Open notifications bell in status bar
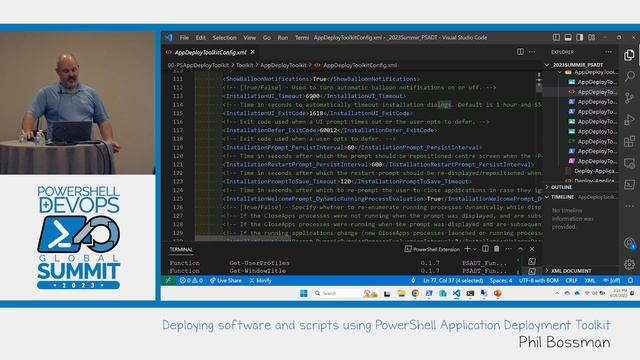640x360 pixels. (631, 280)
